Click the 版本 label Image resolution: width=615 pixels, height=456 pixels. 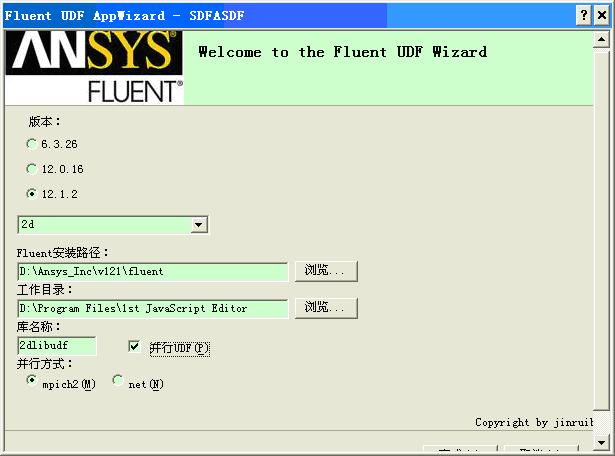pos(44,122)
